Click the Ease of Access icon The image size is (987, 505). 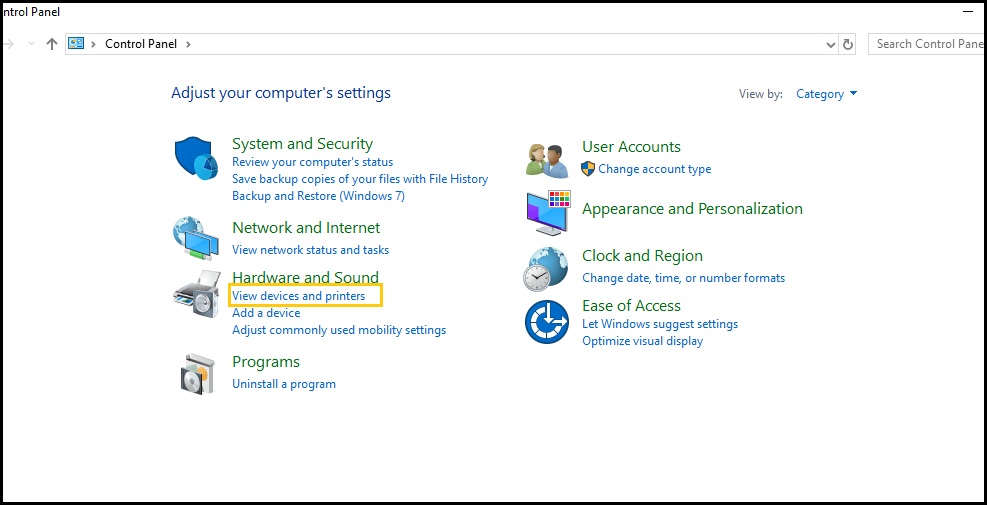point(546,322)
